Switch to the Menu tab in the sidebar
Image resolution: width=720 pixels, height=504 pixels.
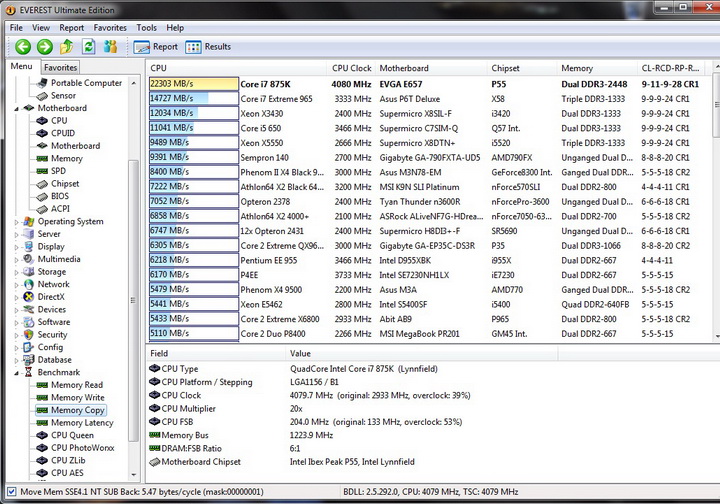(22, 66)
